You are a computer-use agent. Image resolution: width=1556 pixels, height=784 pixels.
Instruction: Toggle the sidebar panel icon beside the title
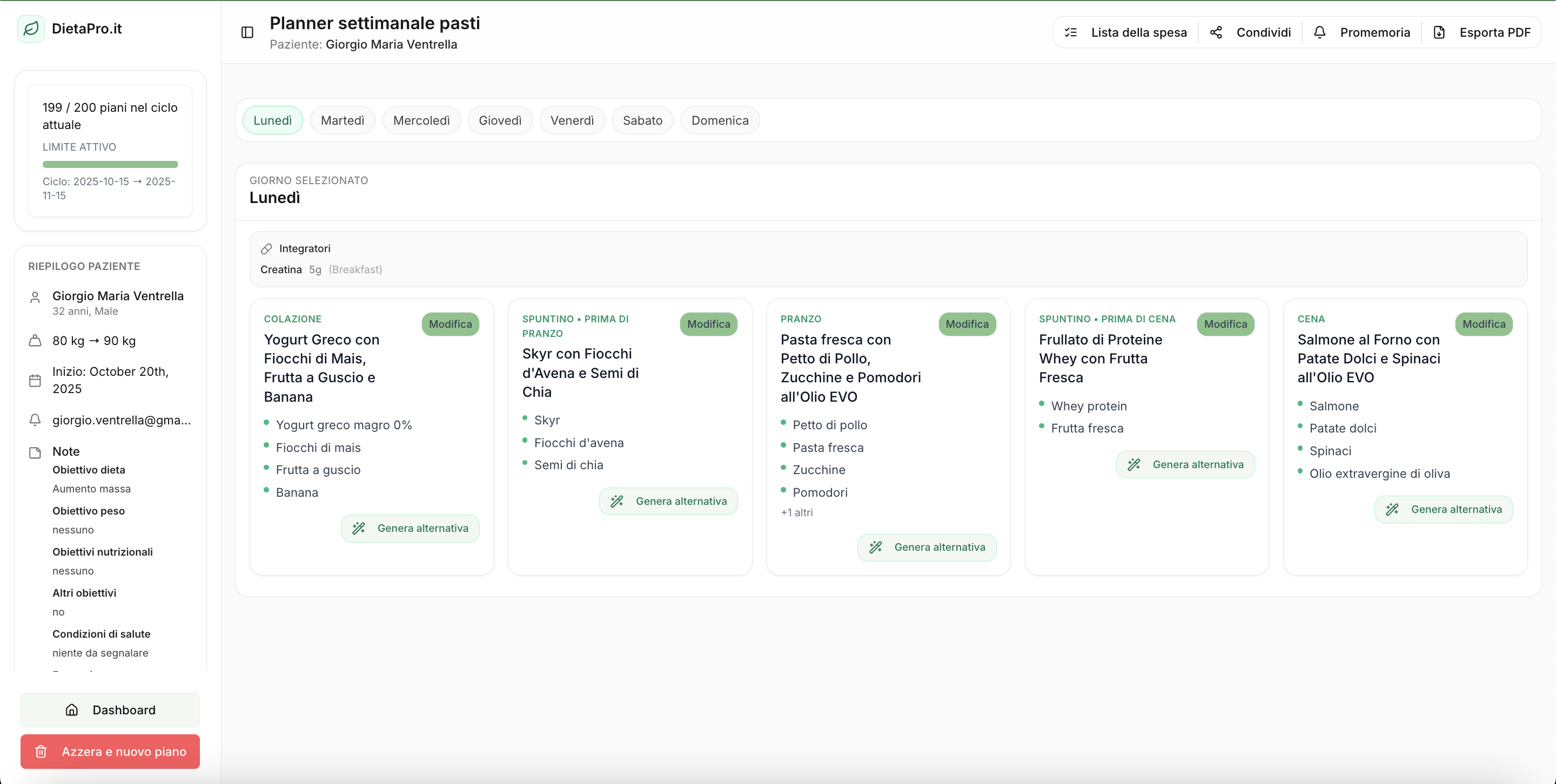tap(247, 32)
